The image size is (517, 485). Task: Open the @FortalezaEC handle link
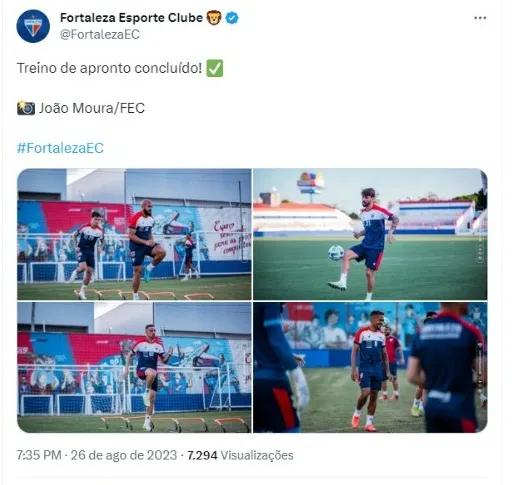(x=100, y=34)
